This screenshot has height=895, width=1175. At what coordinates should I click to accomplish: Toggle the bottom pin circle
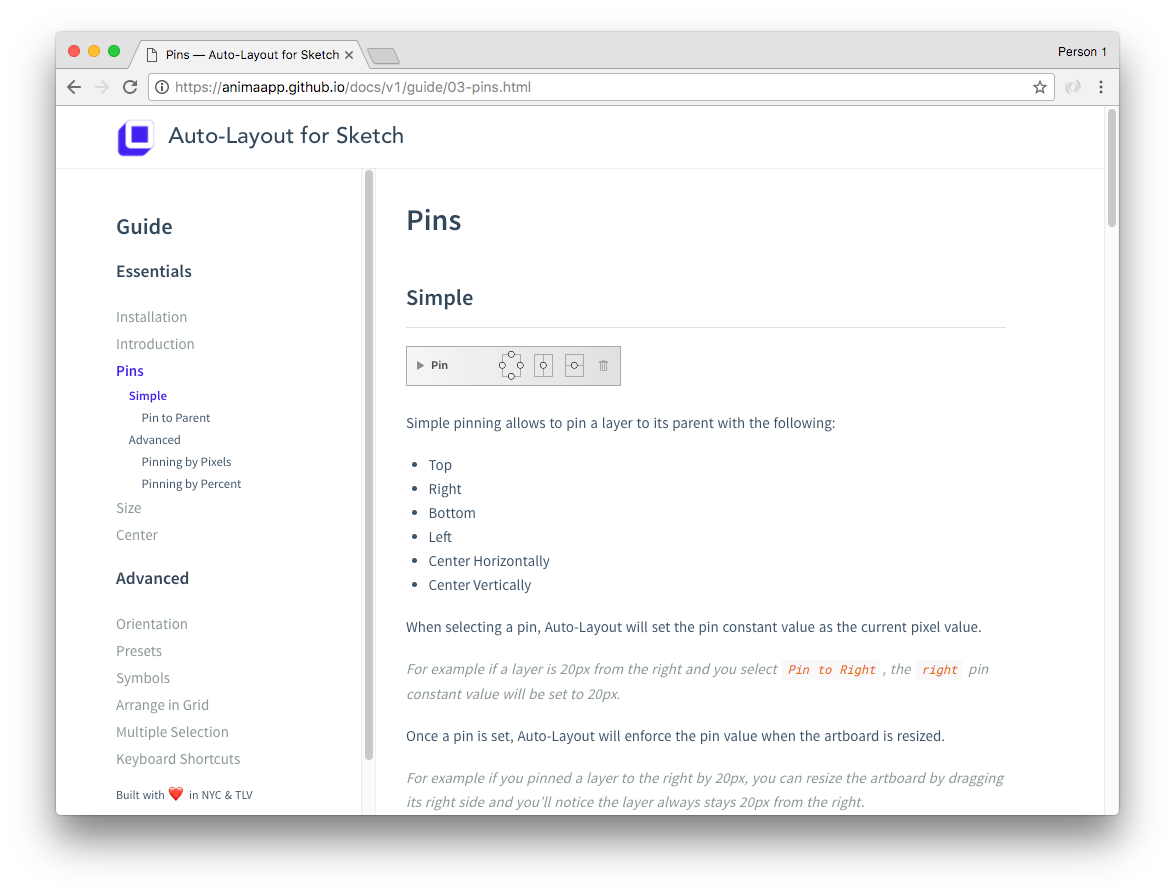pyautogui.click(x=511, y=375)
